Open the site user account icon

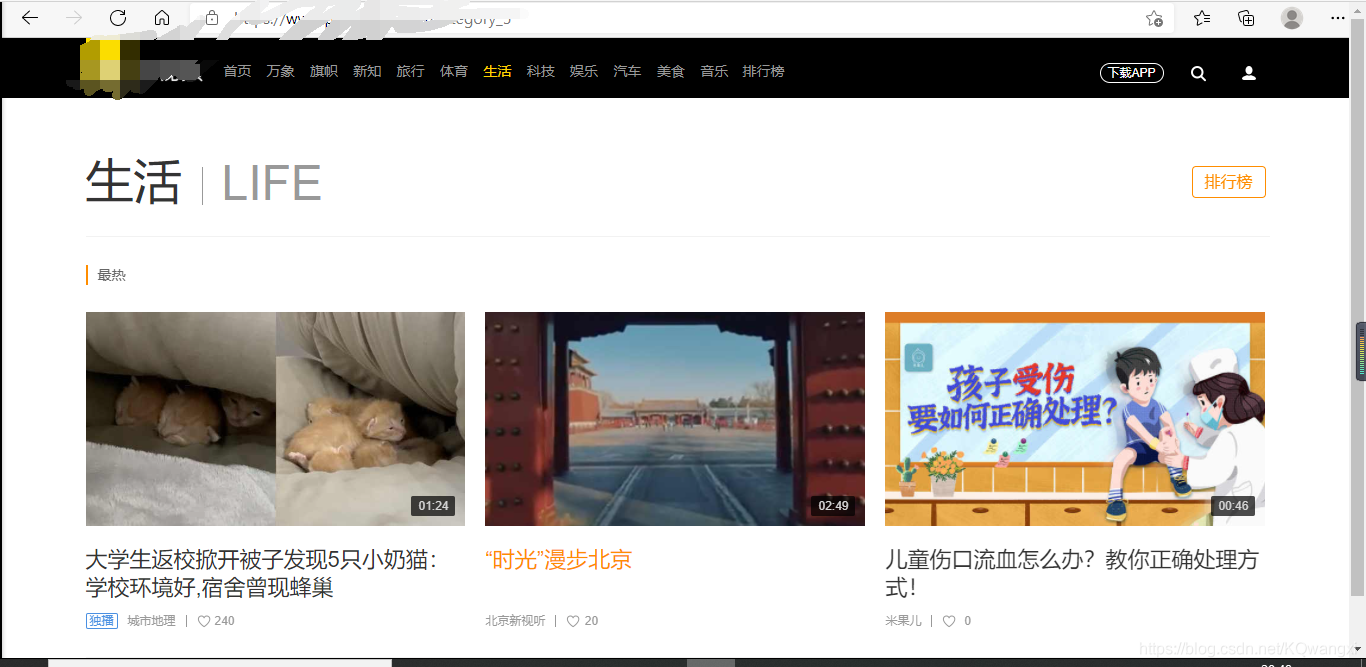click(x=1248, y=73)
